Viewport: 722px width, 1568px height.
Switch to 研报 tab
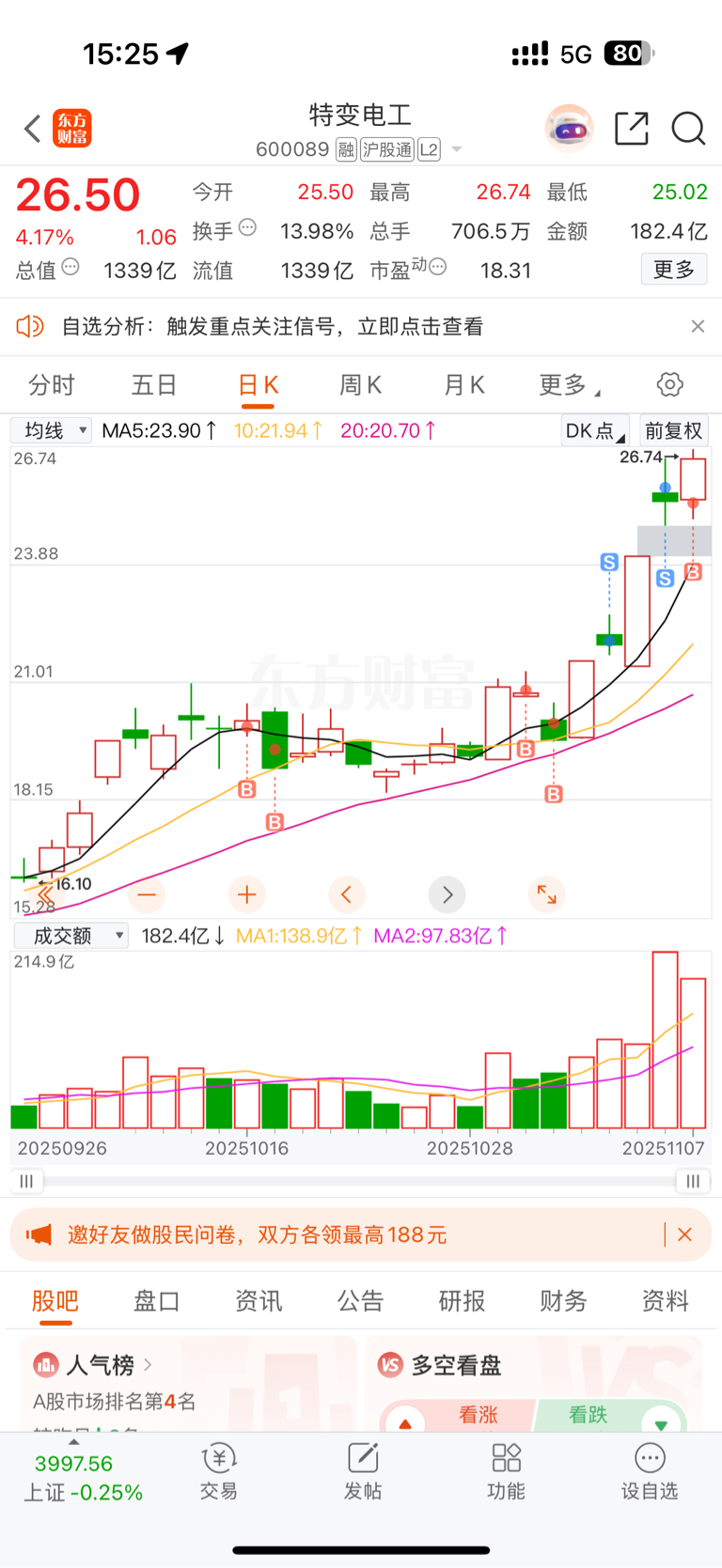[462, 1301]
